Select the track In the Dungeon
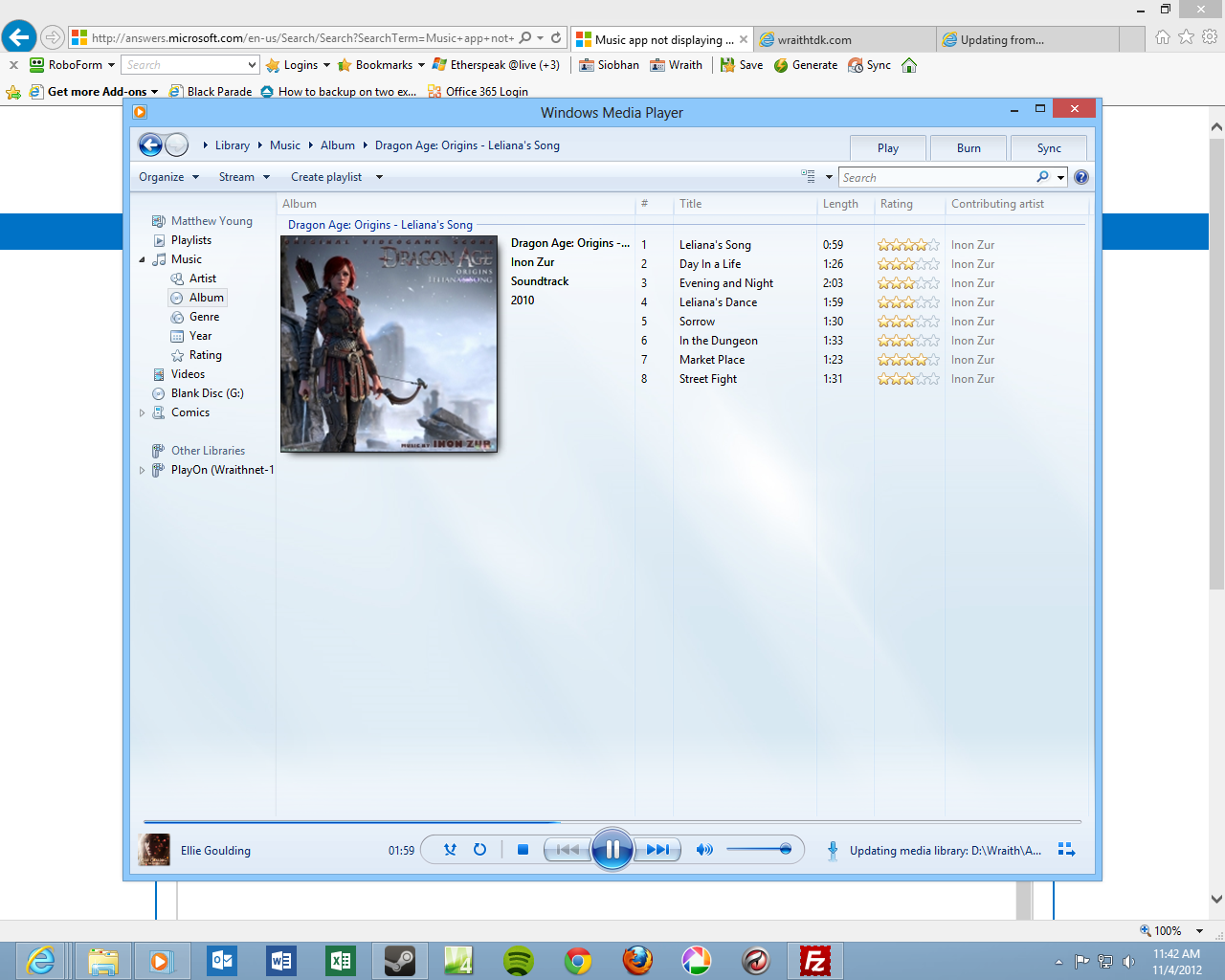This screenshot has width=1225, height=980. 719,341
